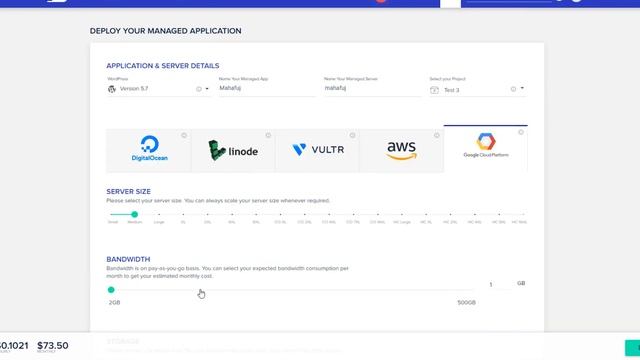Set server size to Small
Image resolution: width=640 pixels, height=360 pixels.
pyautogui.click(x=113, y=222)
